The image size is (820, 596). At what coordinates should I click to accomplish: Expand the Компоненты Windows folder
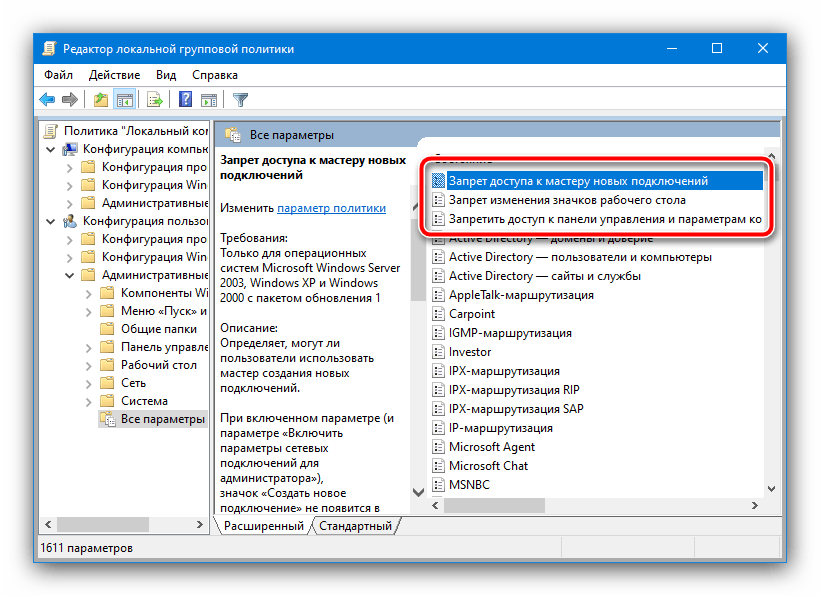(88, 294)
